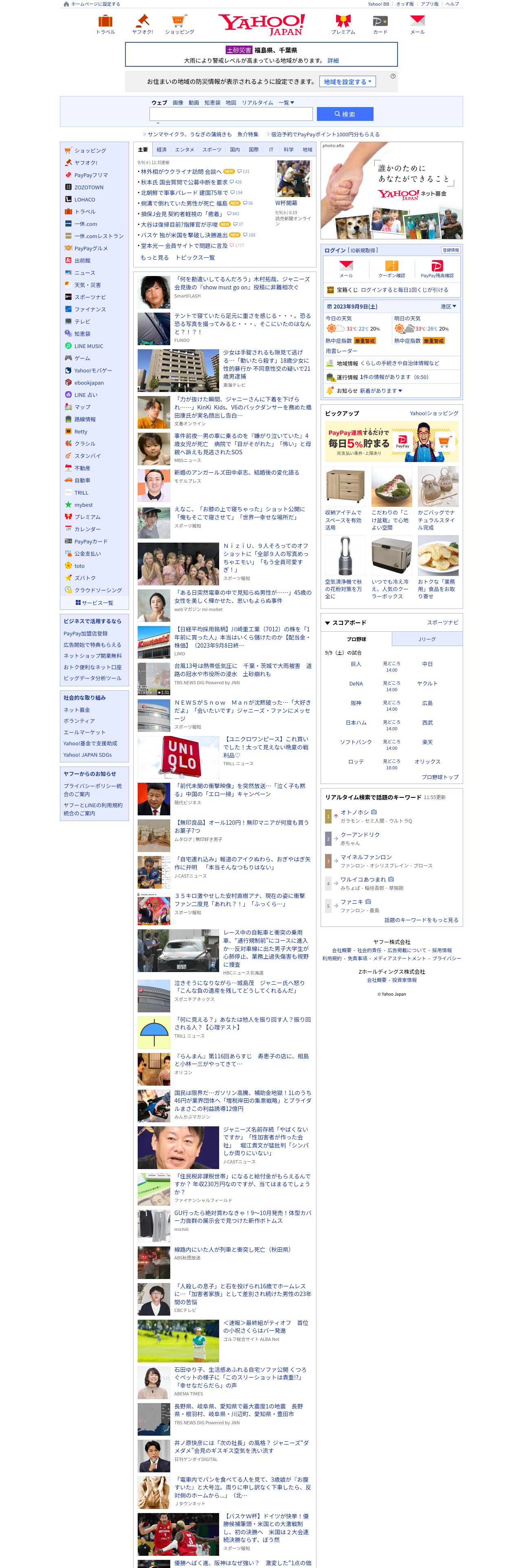This screenshot has height=1568, width=523.
Task: Open the PayPay 5% savings banner
Action: [x=391, y=442]
